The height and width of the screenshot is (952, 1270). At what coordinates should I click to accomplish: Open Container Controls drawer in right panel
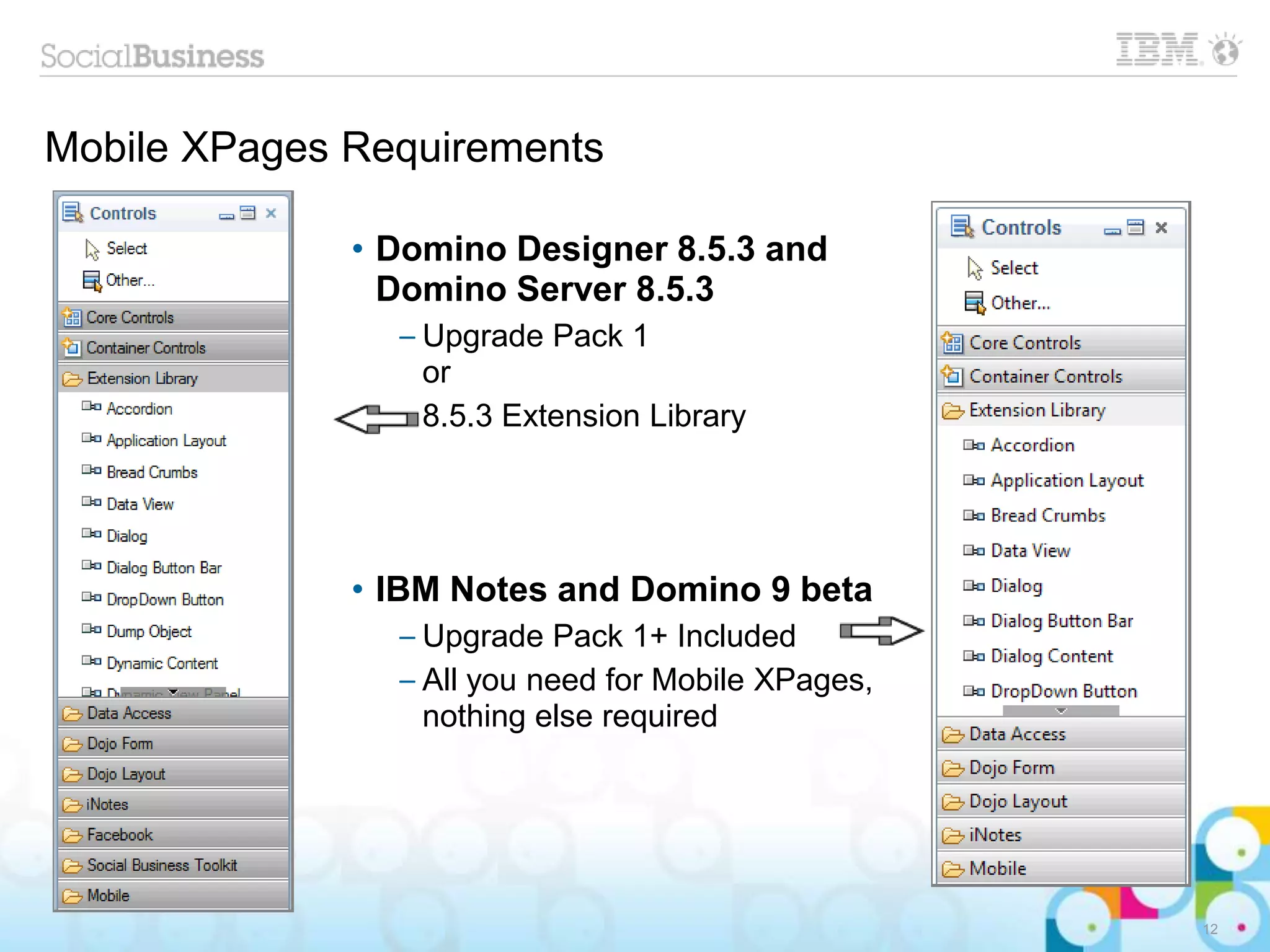pos(1061,376)
